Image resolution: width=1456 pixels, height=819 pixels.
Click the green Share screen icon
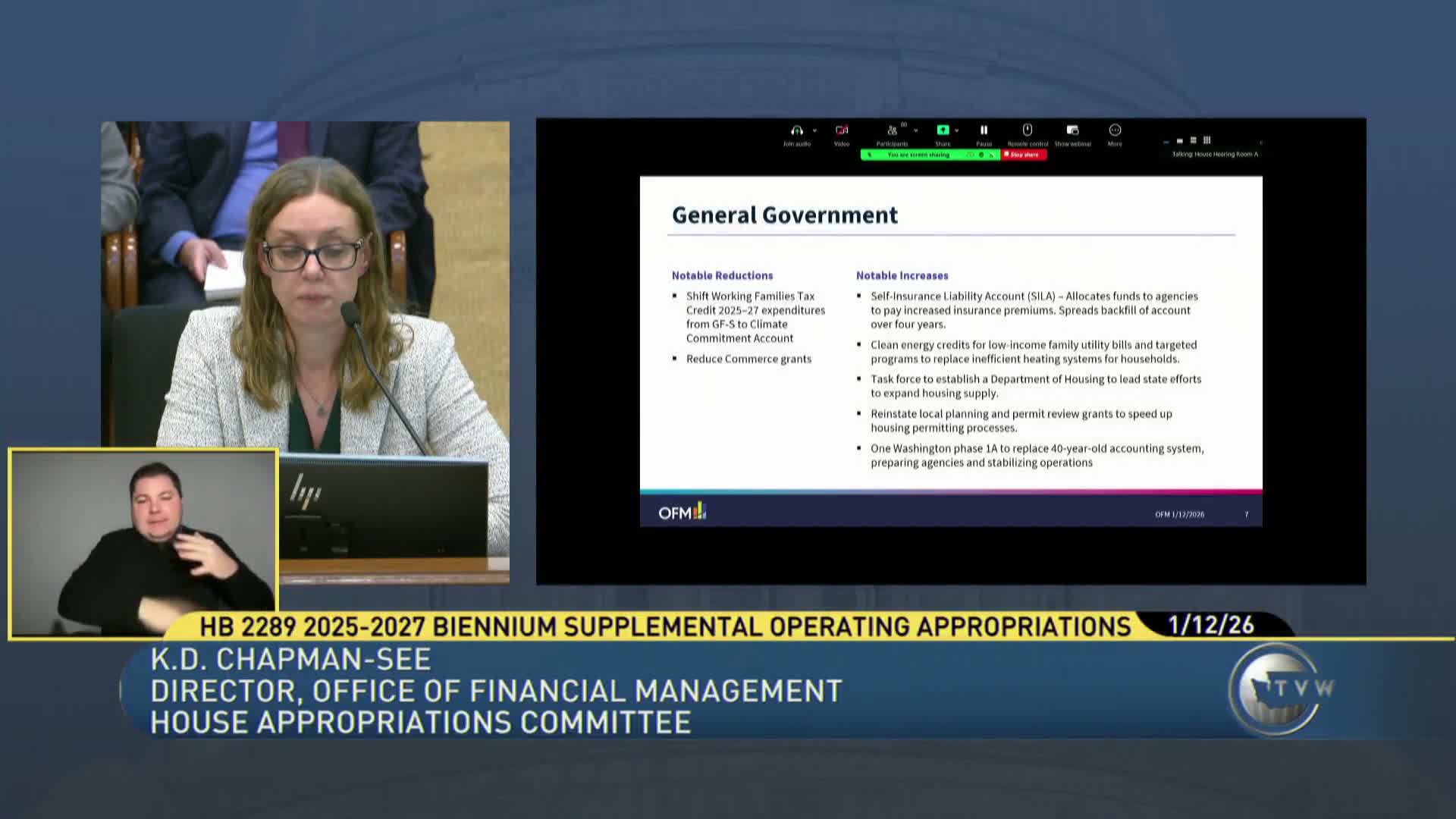(943, 130)
